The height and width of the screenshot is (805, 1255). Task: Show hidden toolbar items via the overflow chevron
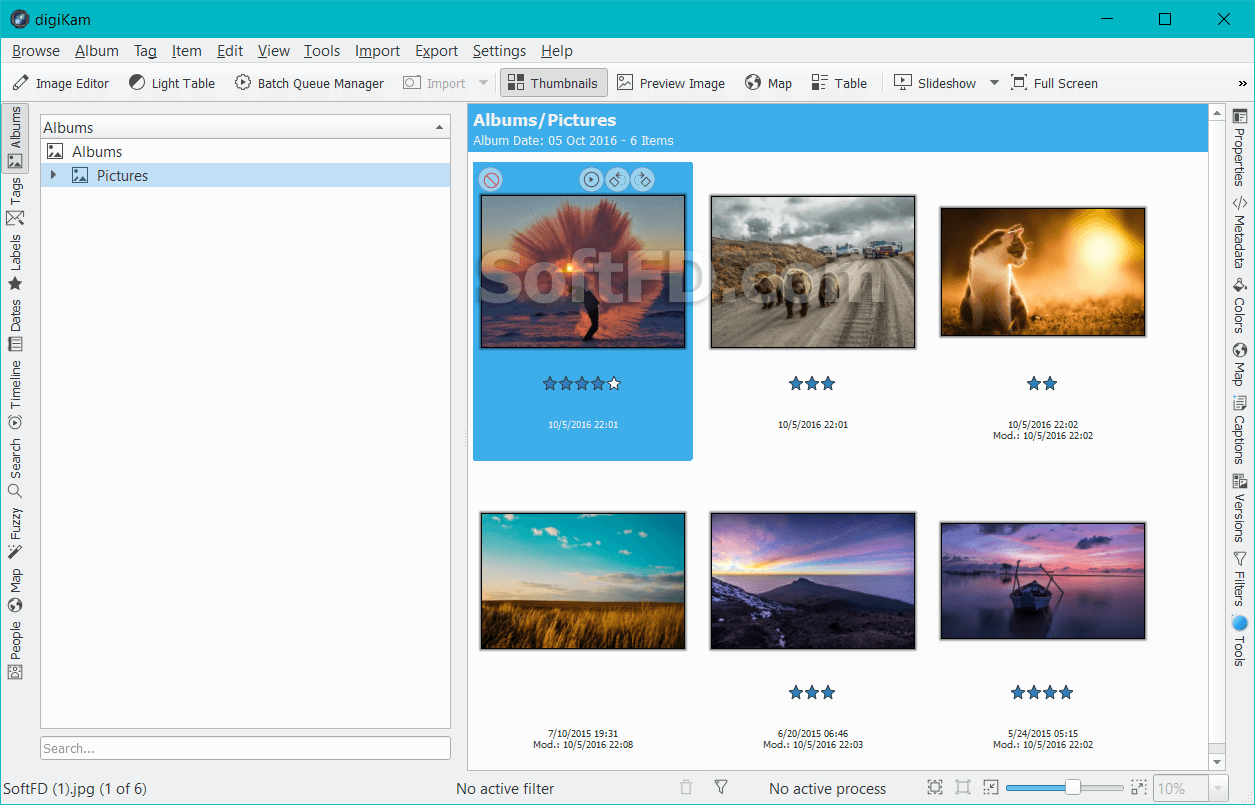1243,83
